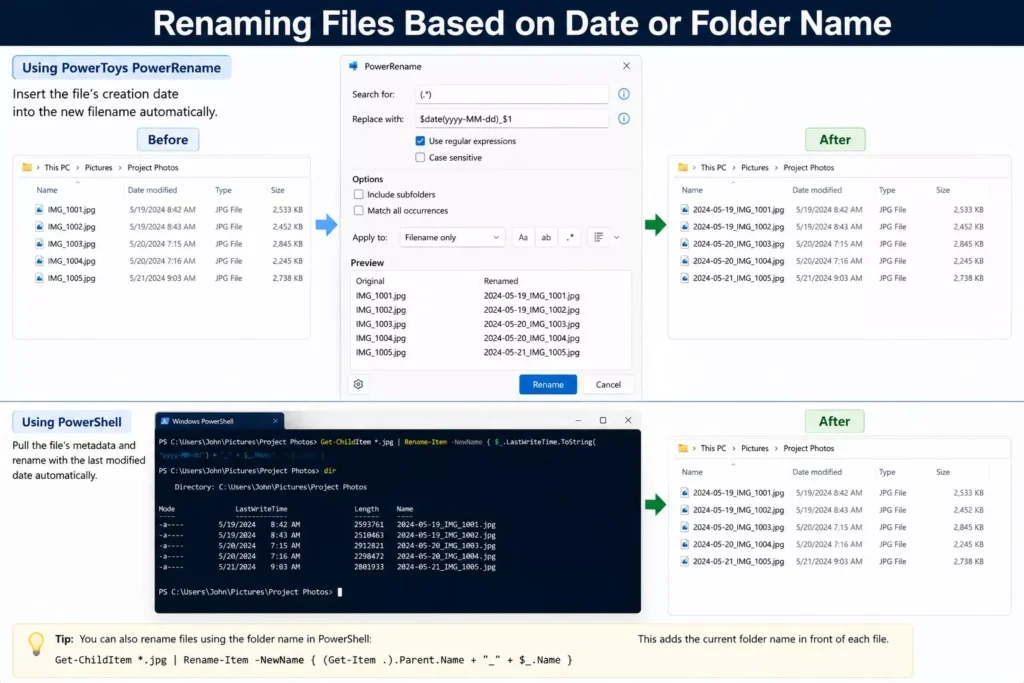
Task: Enable the Case sensitive checkbox
Action: pos(420,157)
